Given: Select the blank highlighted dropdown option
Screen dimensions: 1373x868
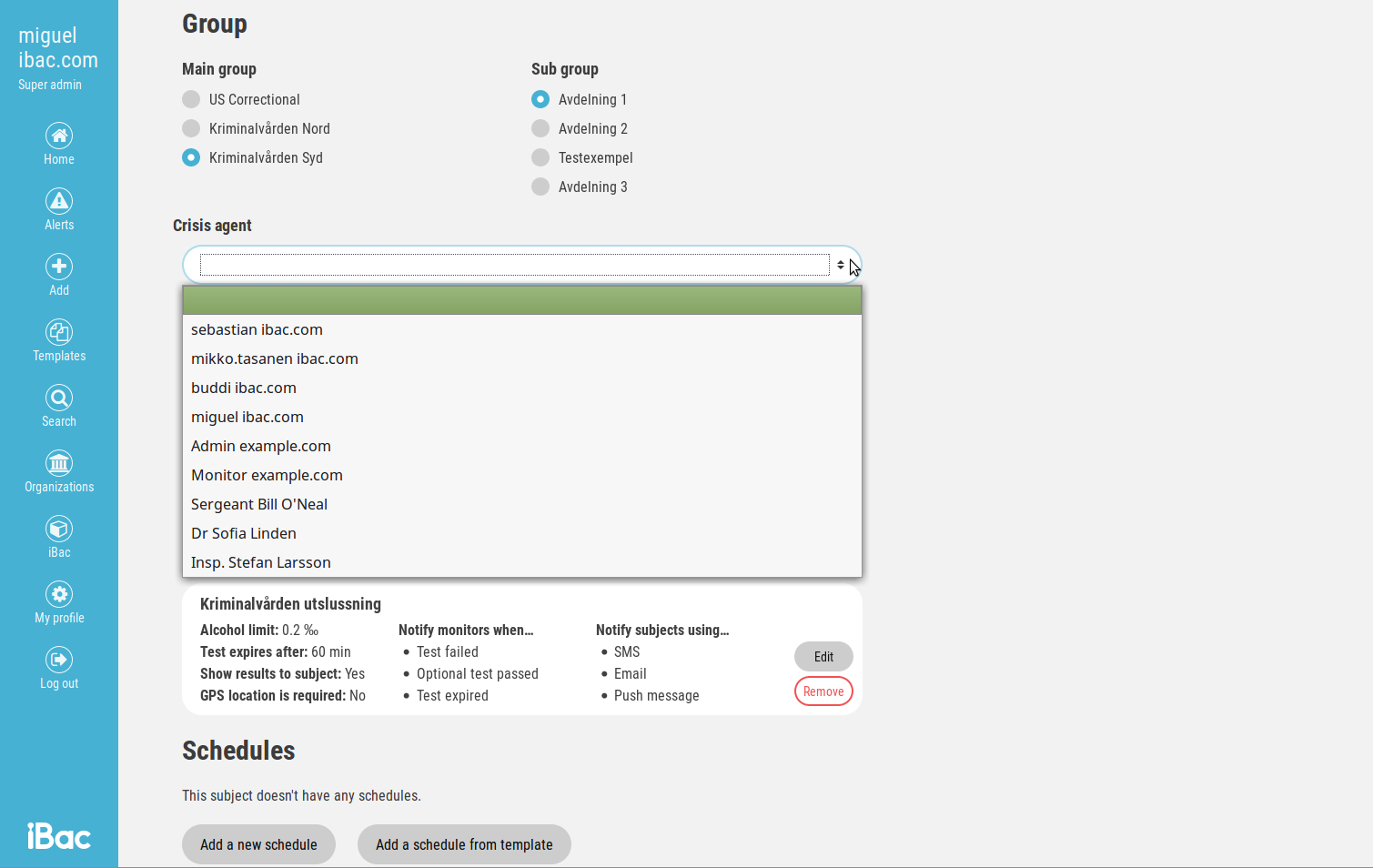Looking at the screenshot, I should point(521,300).
